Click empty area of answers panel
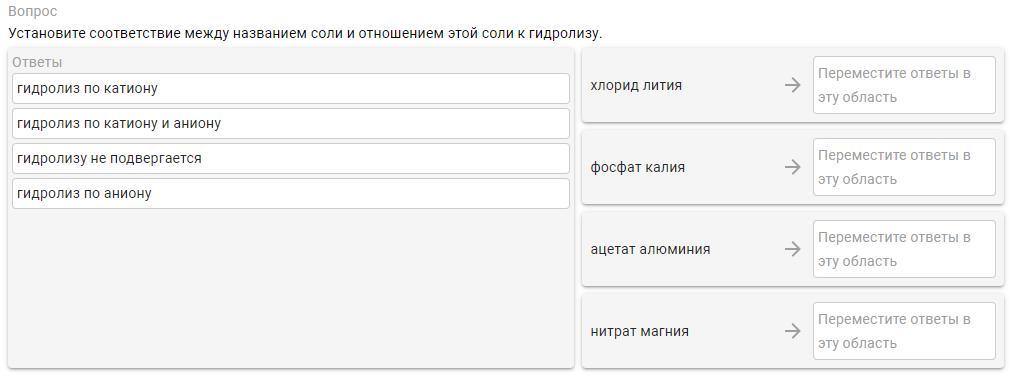1018x390 pixels. [x=290, y=289]
